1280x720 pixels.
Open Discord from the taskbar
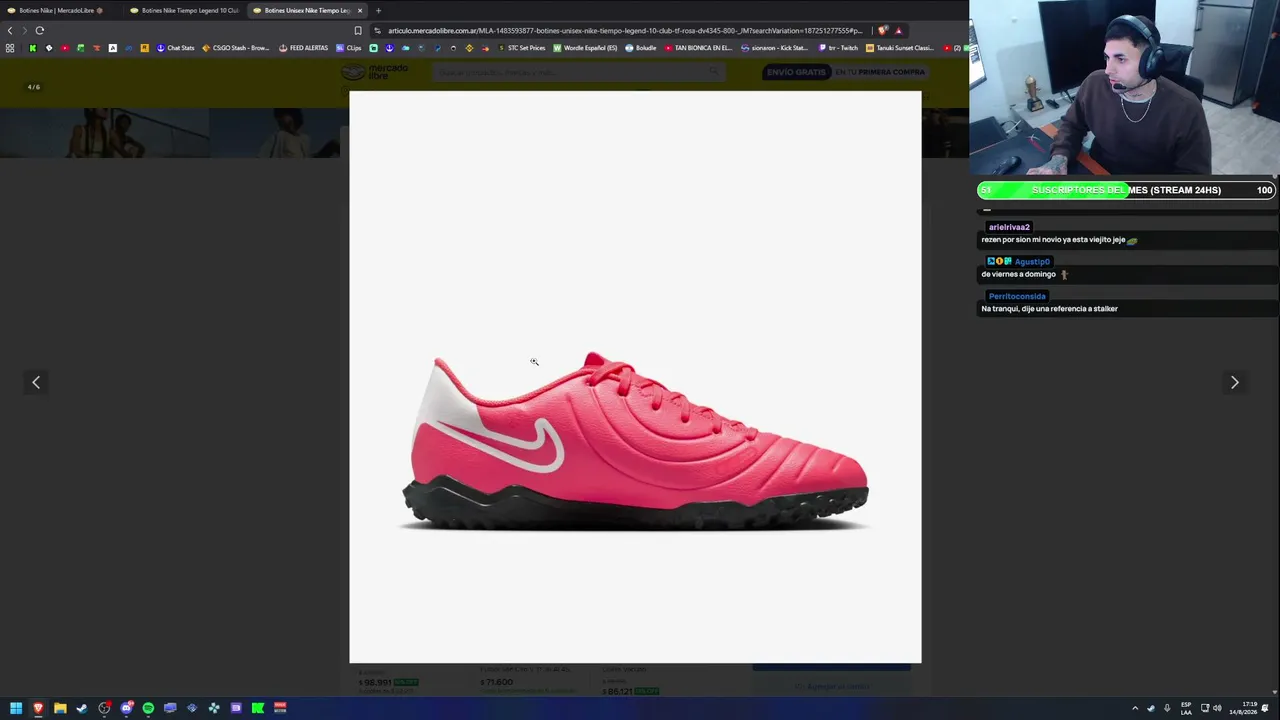pos(126,708)
